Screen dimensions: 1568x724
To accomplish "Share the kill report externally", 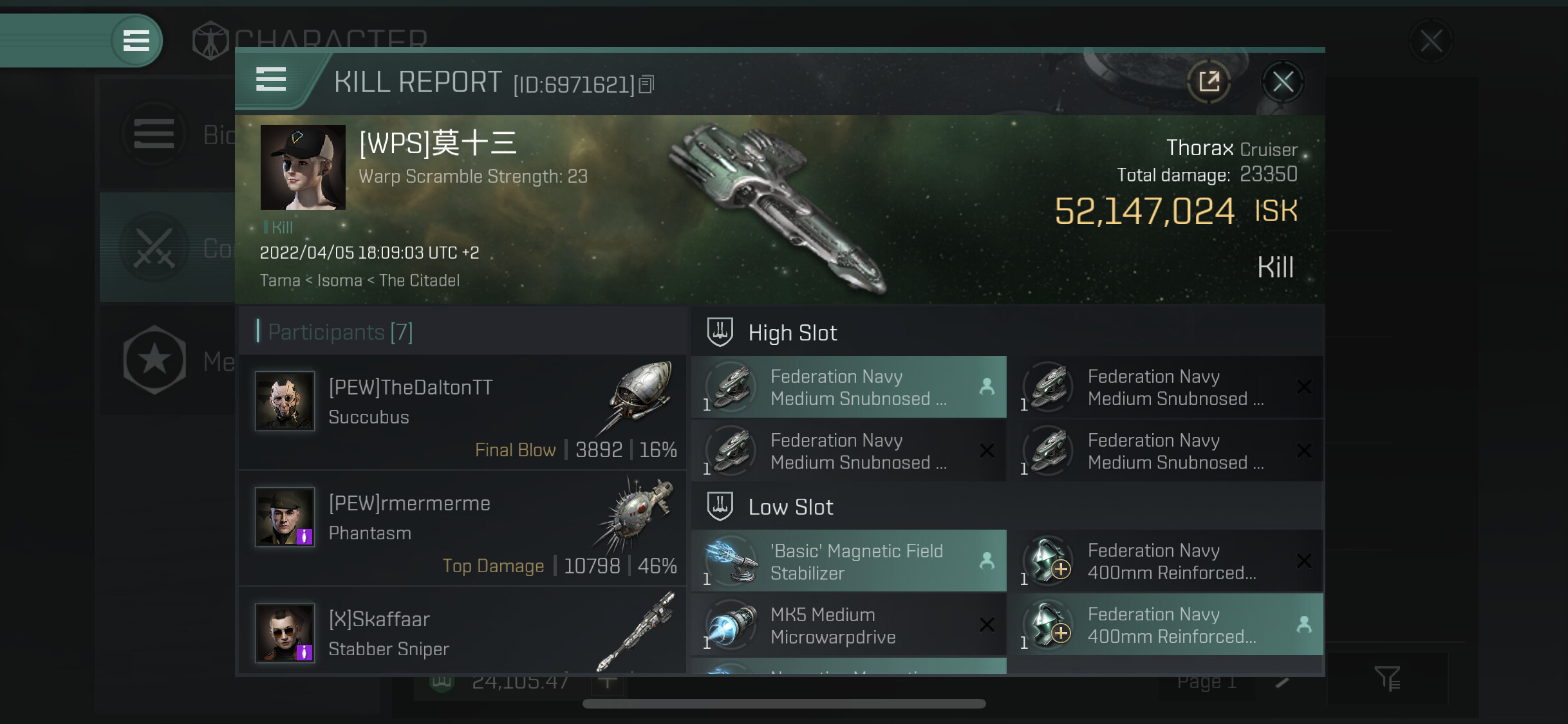I will (x=1209, y=82).
